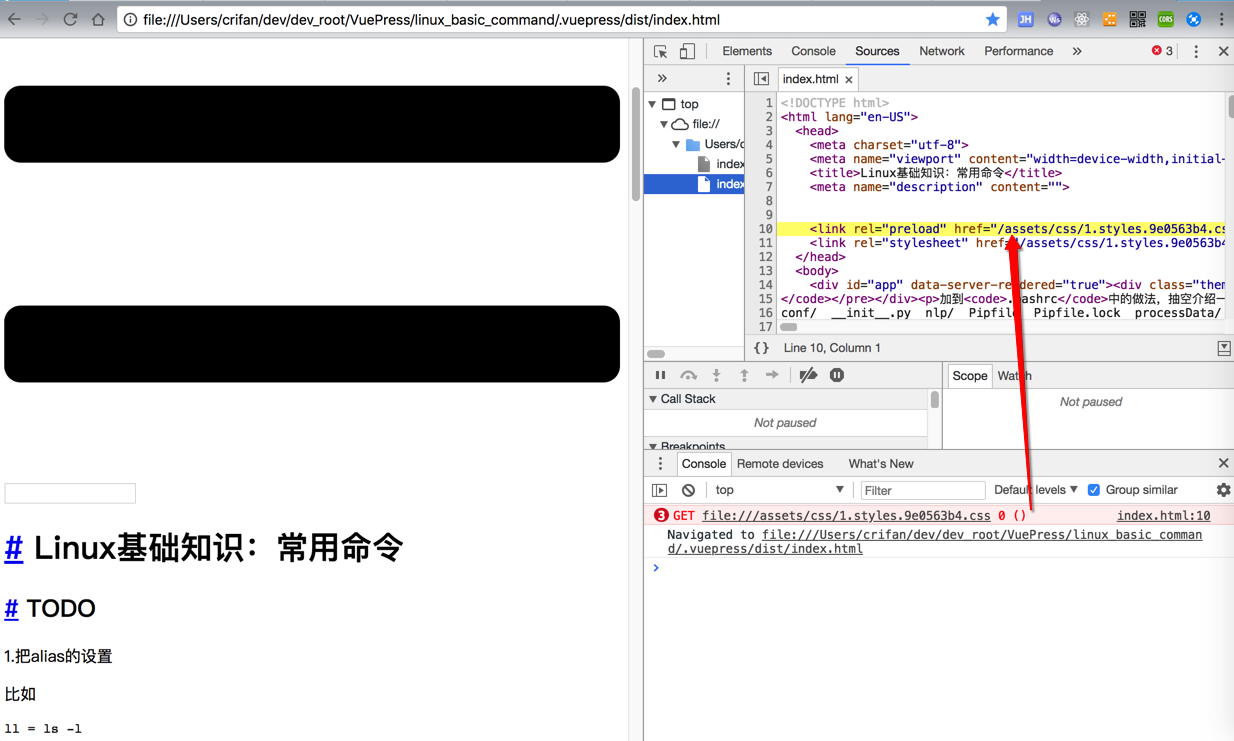Step out of current function
Viewport: 1234px width, 741px height.
point(744,375)
